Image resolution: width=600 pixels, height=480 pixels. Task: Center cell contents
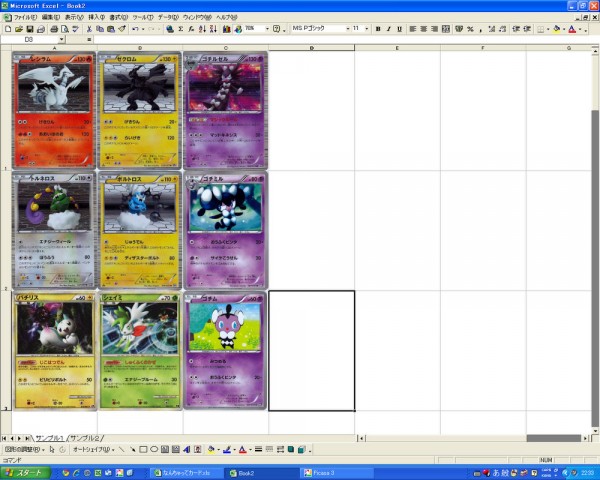424,29
